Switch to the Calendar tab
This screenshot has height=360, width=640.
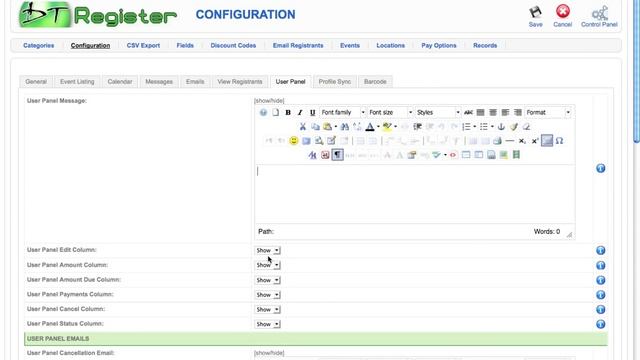click(120, 82)
